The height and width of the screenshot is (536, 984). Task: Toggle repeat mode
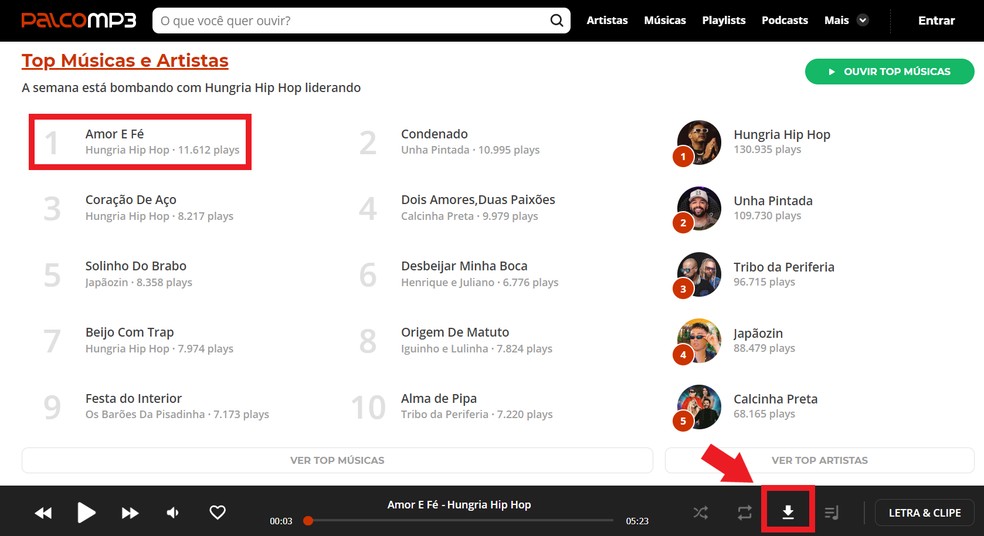744,513
